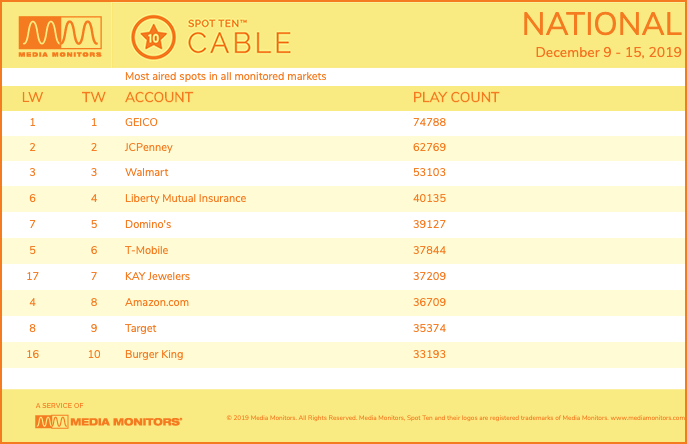This screenshot has width=687, height=444.
Task: Select the Amazon.com account
Action: tap(157, 302)
